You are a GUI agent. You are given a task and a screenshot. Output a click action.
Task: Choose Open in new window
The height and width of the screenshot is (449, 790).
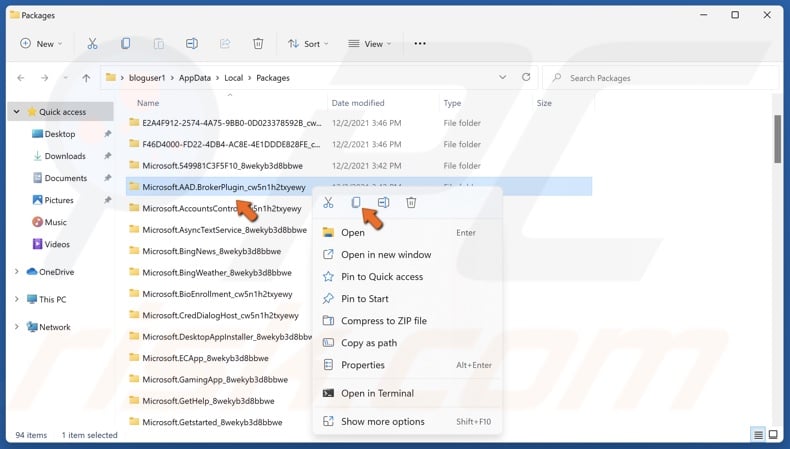407,254
